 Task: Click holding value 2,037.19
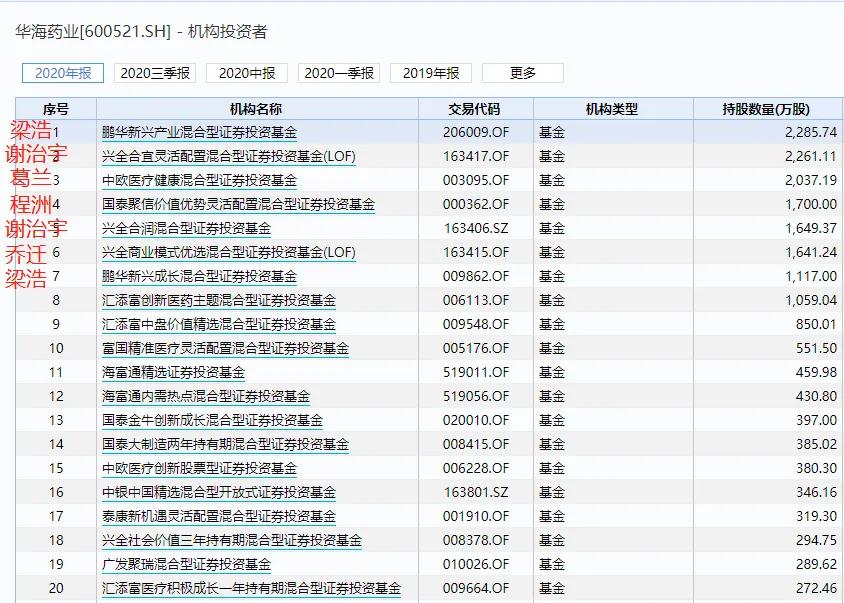click(x=811, y=180)
